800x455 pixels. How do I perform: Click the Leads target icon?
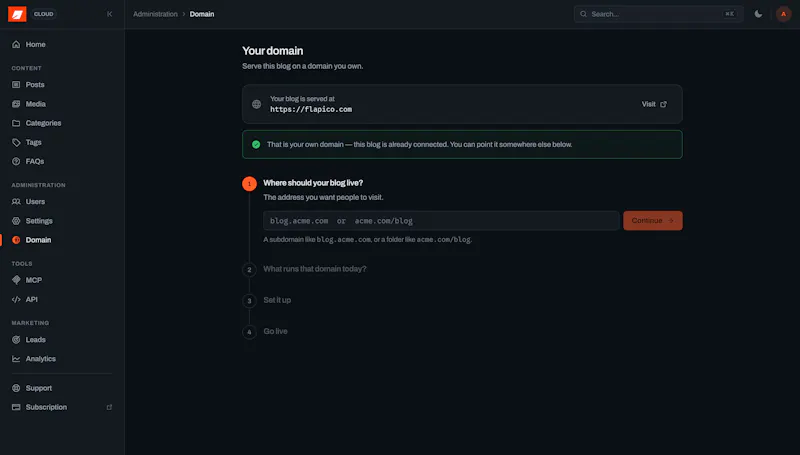click(x=16, y=340)
